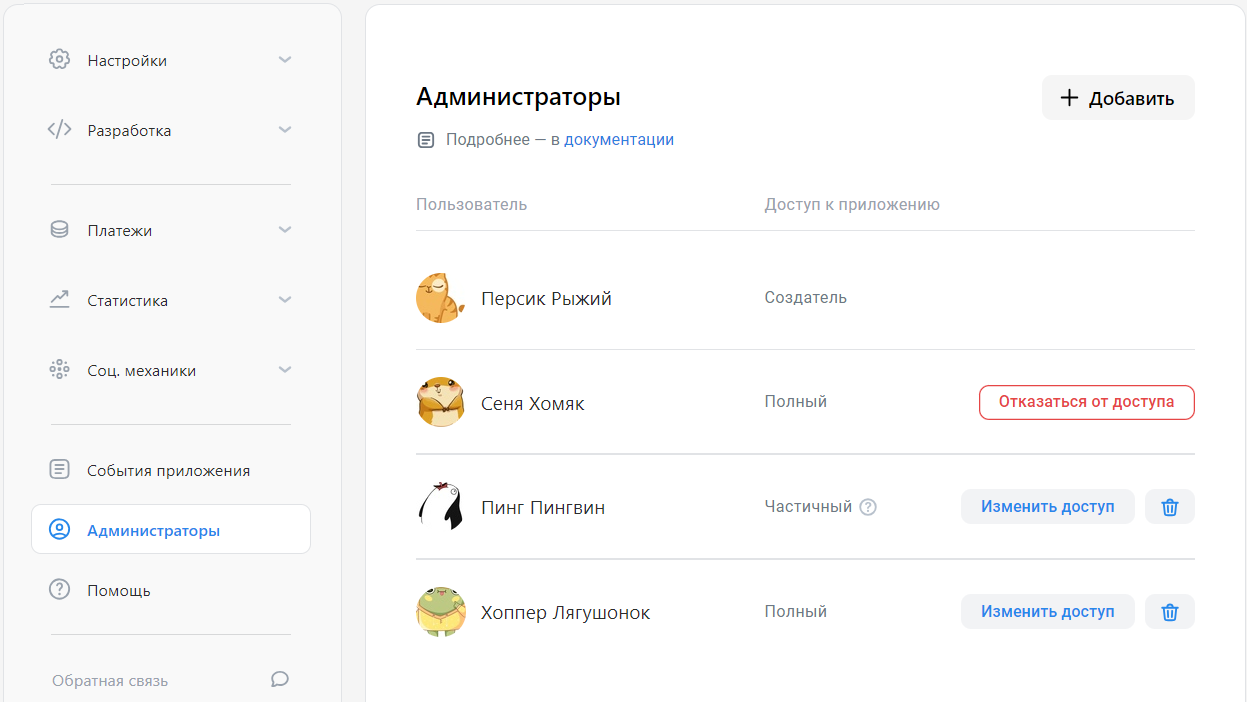This screenshot has width=1247, height=702.
Task: Select the Разработка code icon
Action: click(59, 129)
